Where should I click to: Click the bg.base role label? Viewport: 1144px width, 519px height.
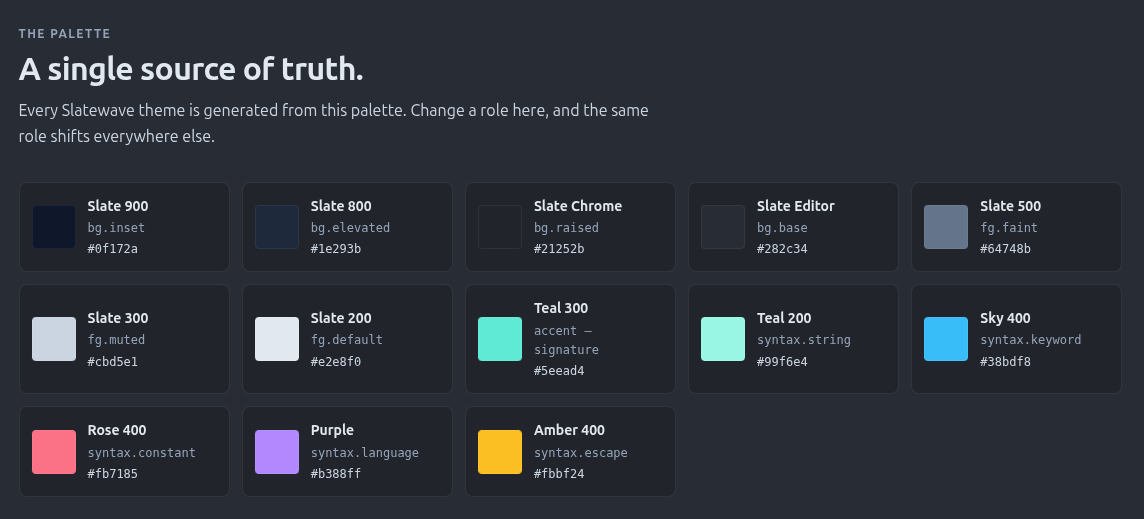782,228
